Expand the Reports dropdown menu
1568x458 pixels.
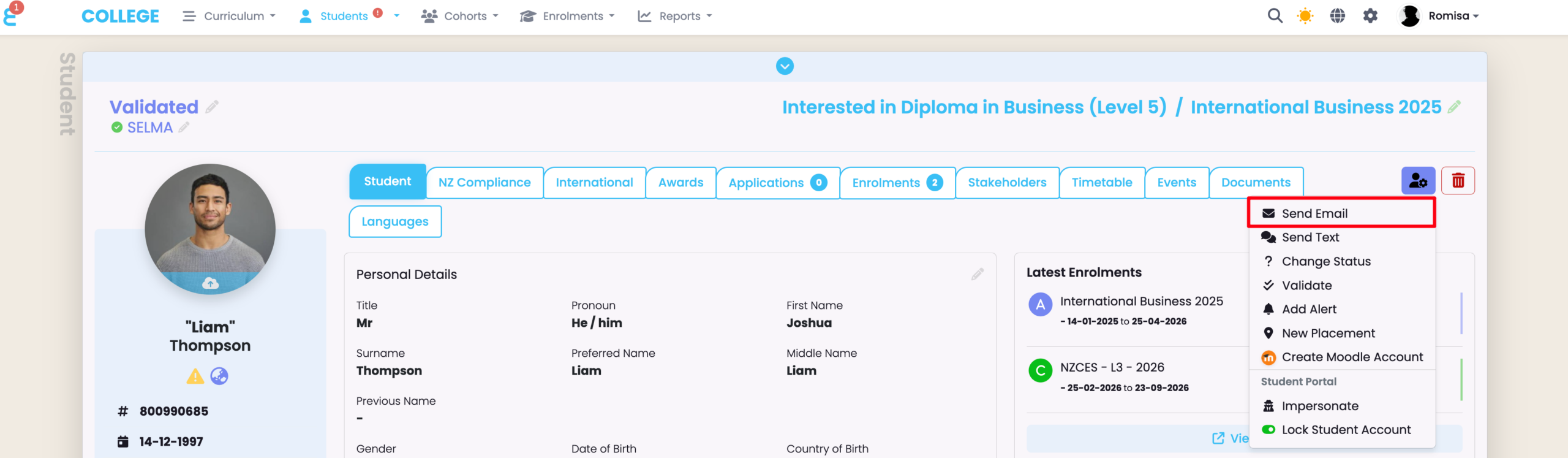[675, 16]
